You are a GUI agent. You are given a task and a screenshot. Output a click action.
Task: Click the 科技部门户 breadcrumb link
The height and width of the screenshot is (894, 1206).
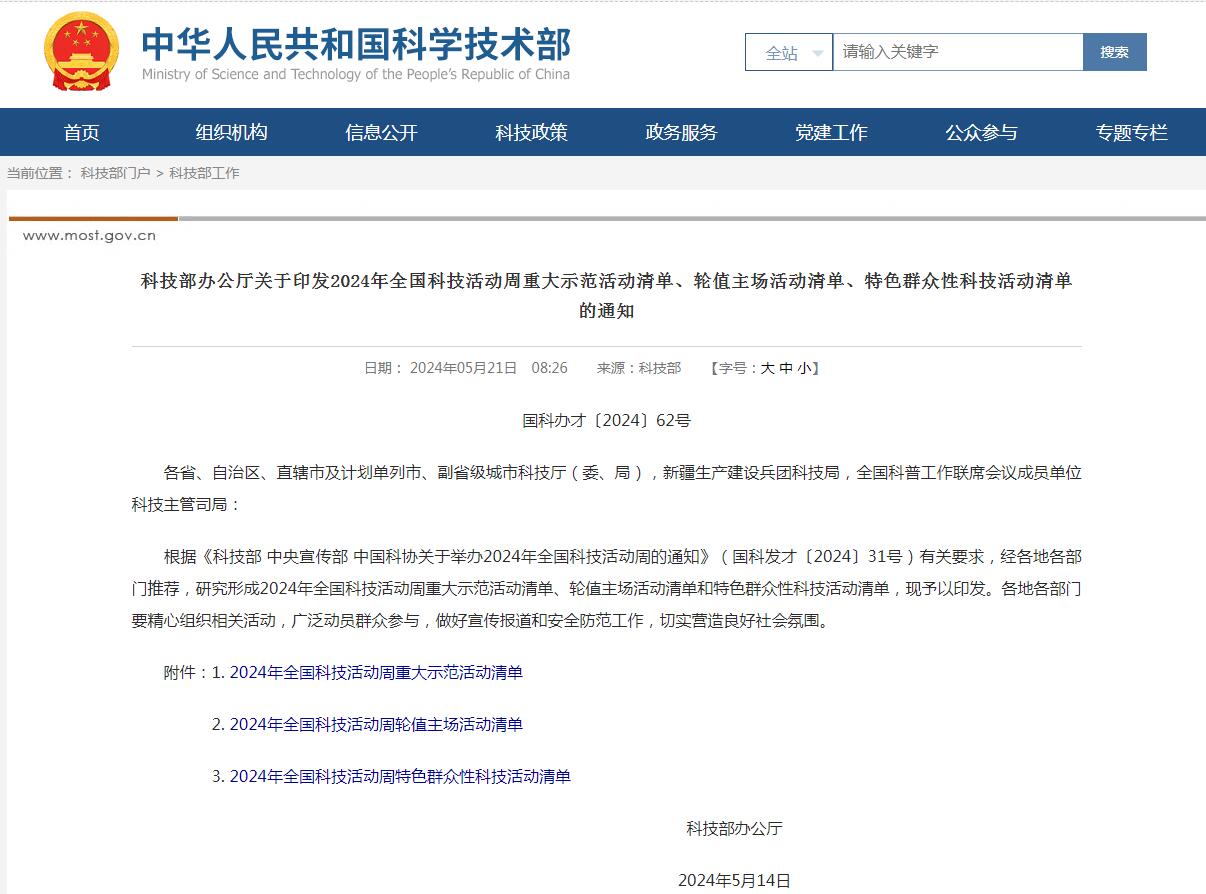click(x=116, y=173)
